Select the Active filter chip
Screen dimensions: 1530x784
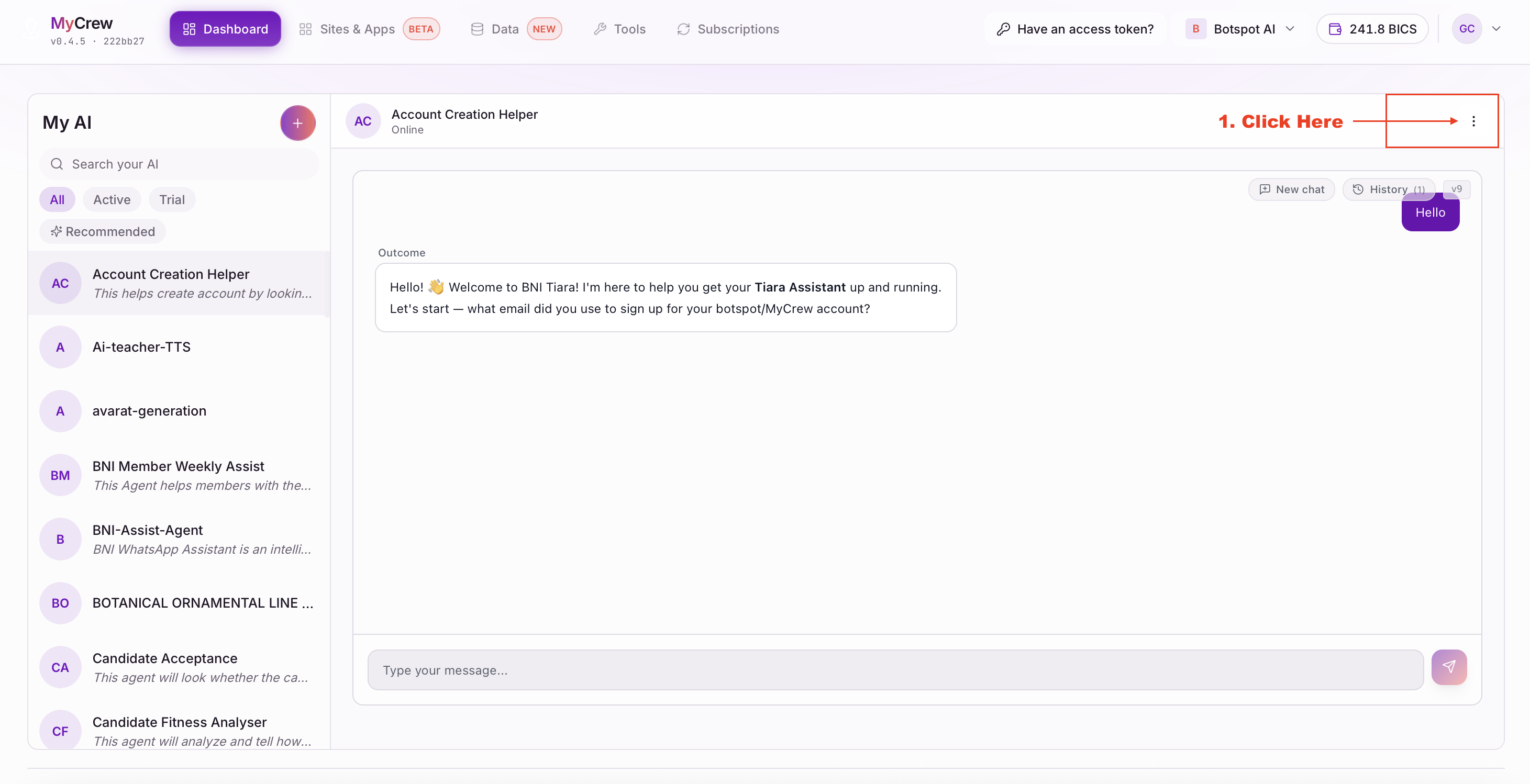pos(112,200)
